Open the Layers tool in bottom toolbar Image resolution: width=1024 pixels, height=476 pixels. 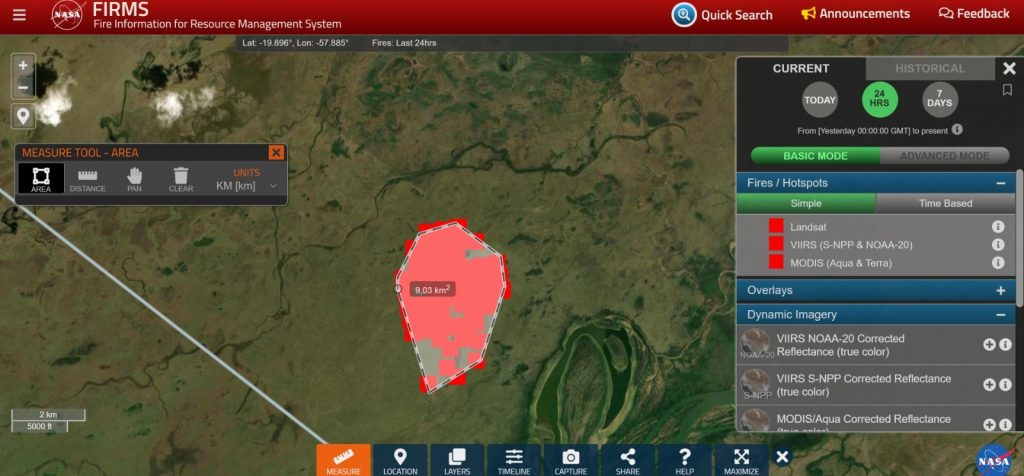click(x=457, y=460)
